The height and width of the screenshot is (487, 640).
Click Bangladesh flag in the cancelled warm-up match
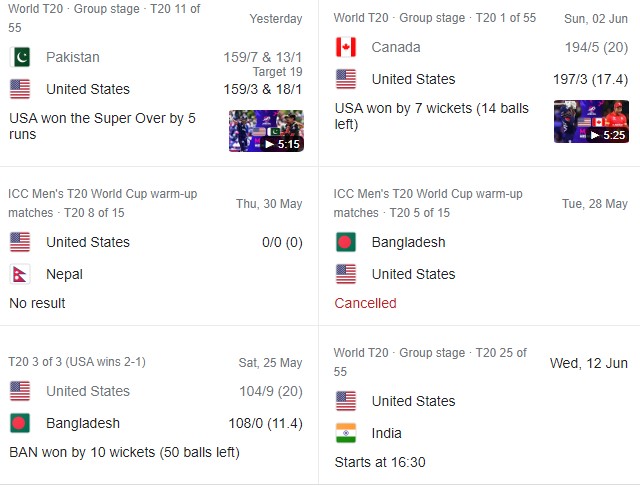(346, 242)
